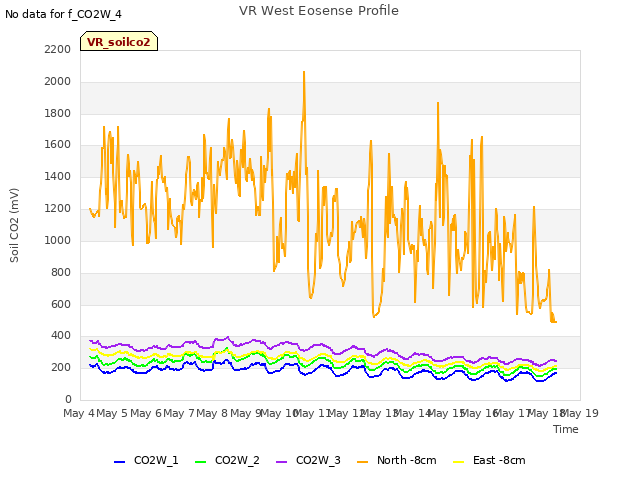Click the chart title VR West Eosense Profile
The height and width of the screenshot is (480, 640).
click(x=319, y=11)
